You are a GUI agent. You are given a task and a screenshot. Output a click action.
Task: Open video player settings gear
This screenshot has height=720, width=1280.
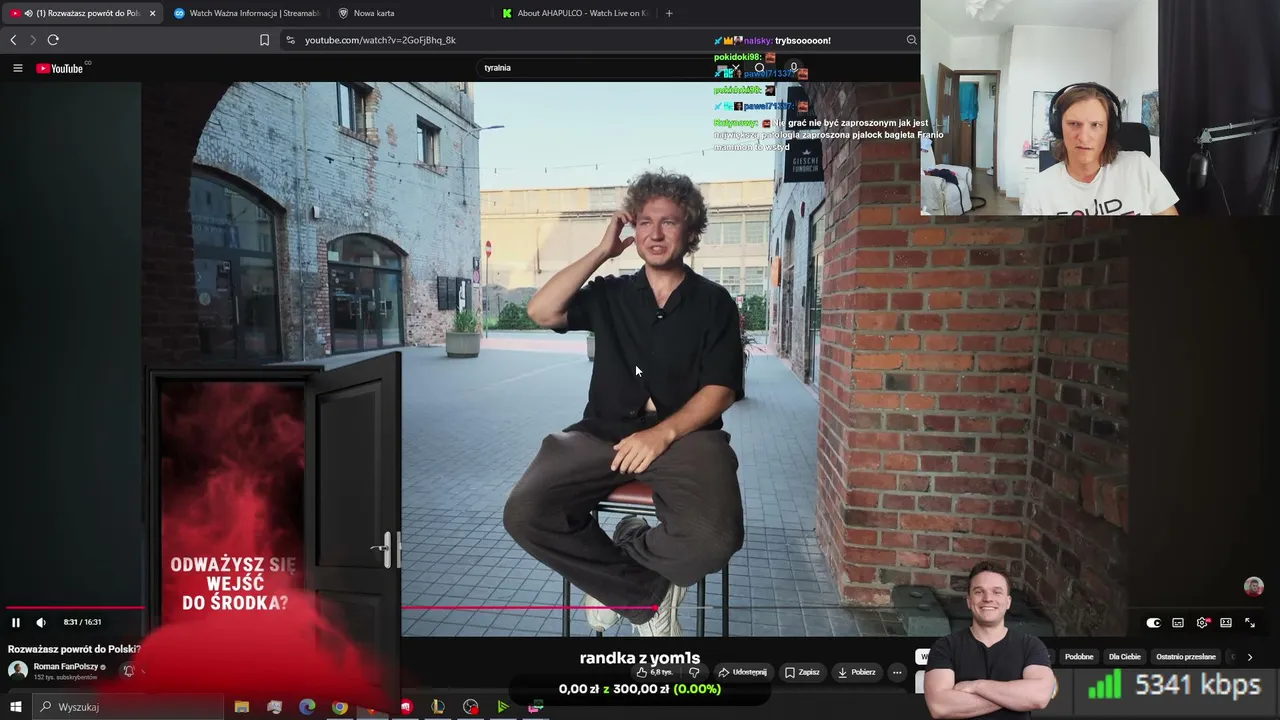pos(1202,623)
